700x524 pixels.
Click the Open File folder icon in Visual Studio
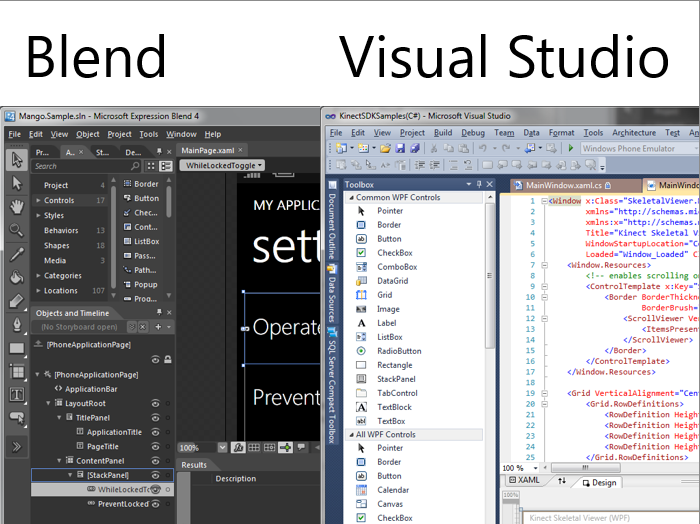(385, 148)
